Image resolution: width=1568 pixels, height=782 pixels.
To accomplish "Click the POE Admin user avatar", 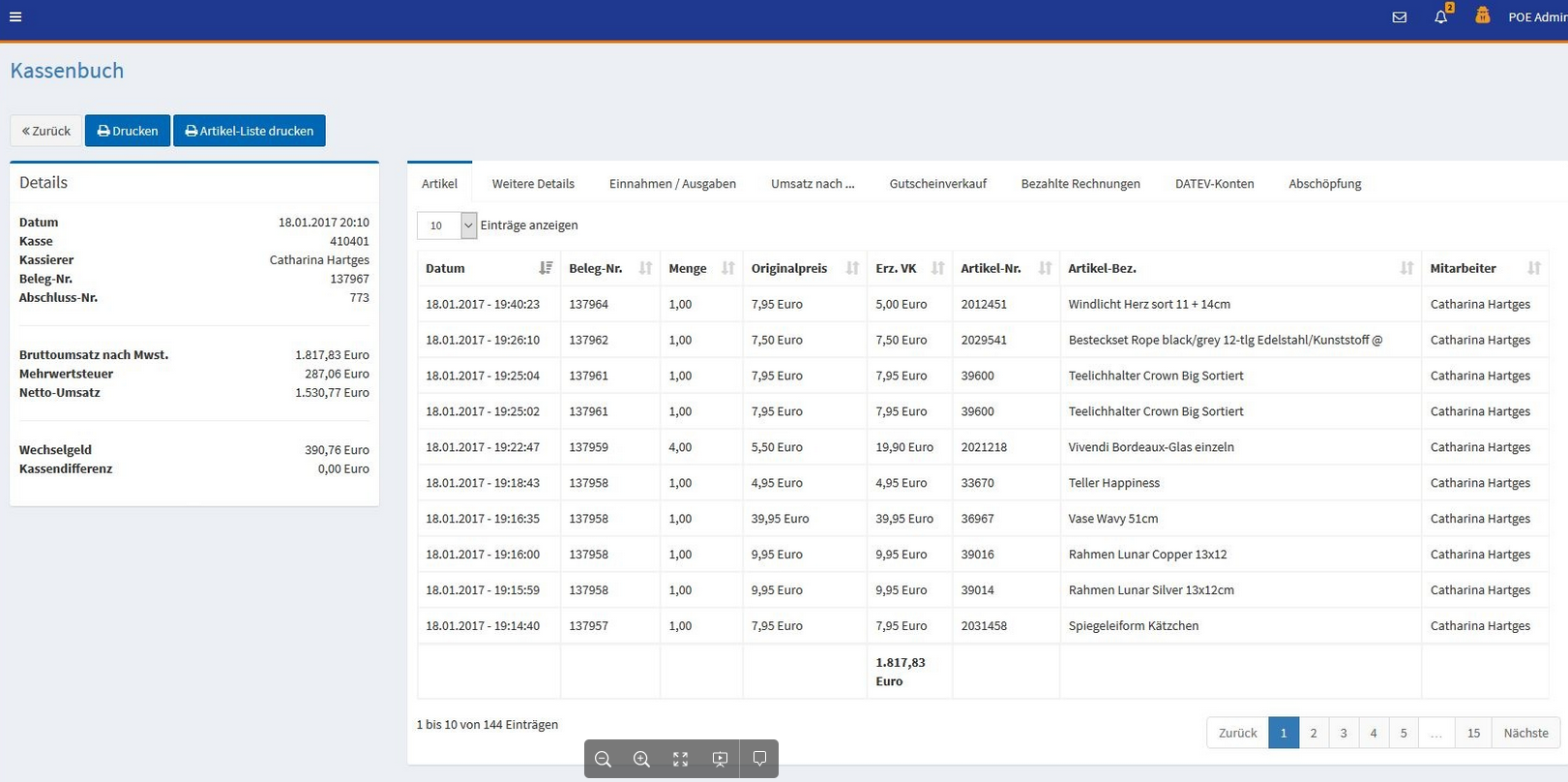I will [1482, 16].
